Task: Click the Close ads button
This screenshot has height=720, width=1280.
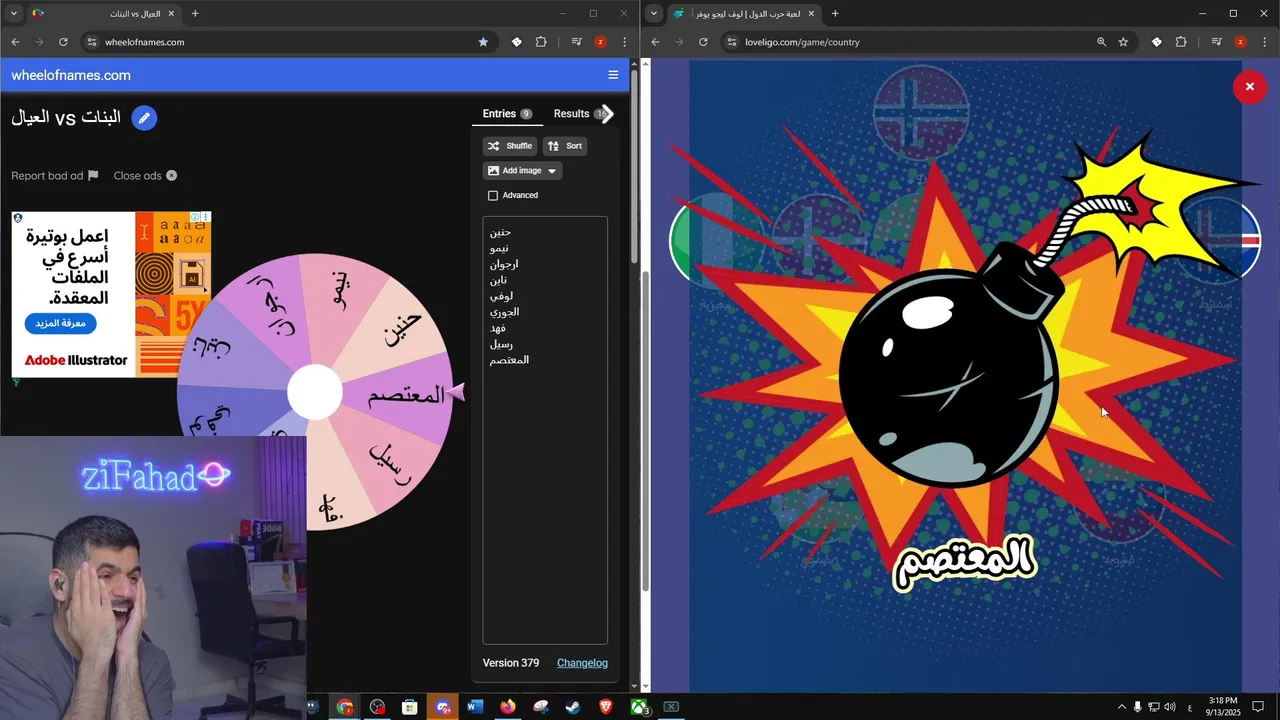Action: pos(145,176)
